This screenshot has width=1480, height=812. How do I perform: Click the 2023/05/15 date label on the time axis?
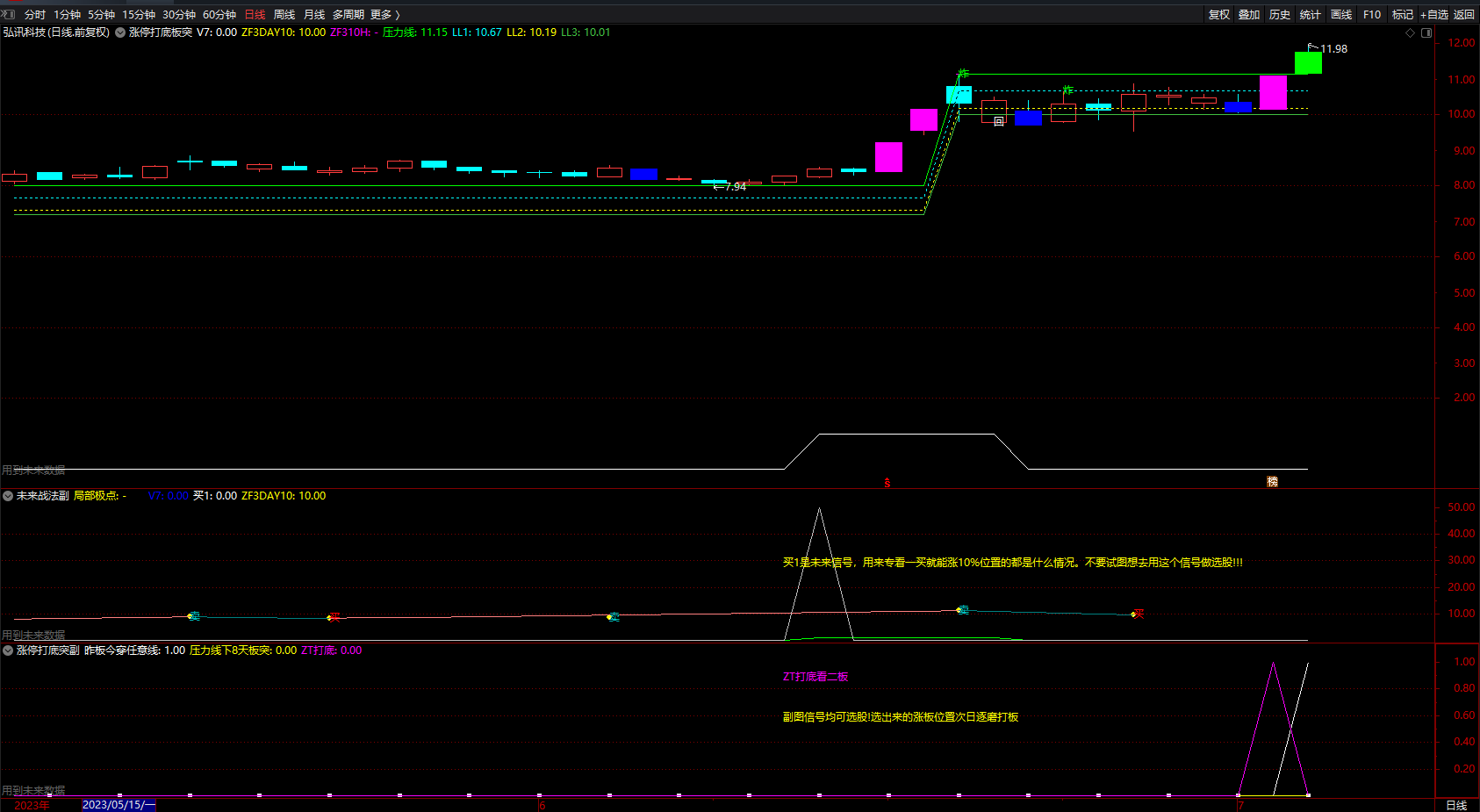pos(119,805)
